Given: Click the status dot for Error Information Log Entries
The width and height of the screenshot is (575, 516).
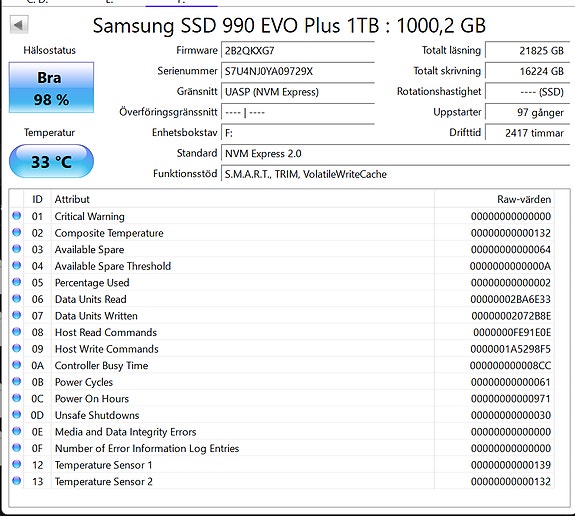Looking at the screenshot, I should [17, 447].
